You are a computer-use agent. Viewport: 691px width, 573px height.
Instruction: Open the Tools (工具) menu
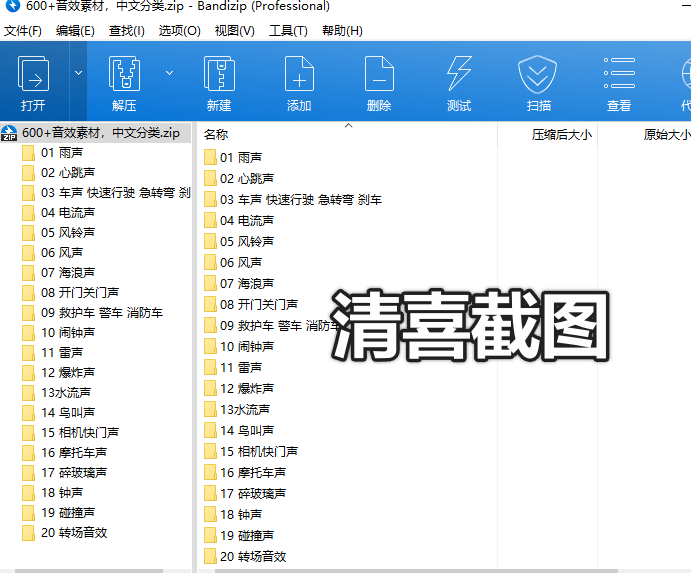(x=288, y=30)
